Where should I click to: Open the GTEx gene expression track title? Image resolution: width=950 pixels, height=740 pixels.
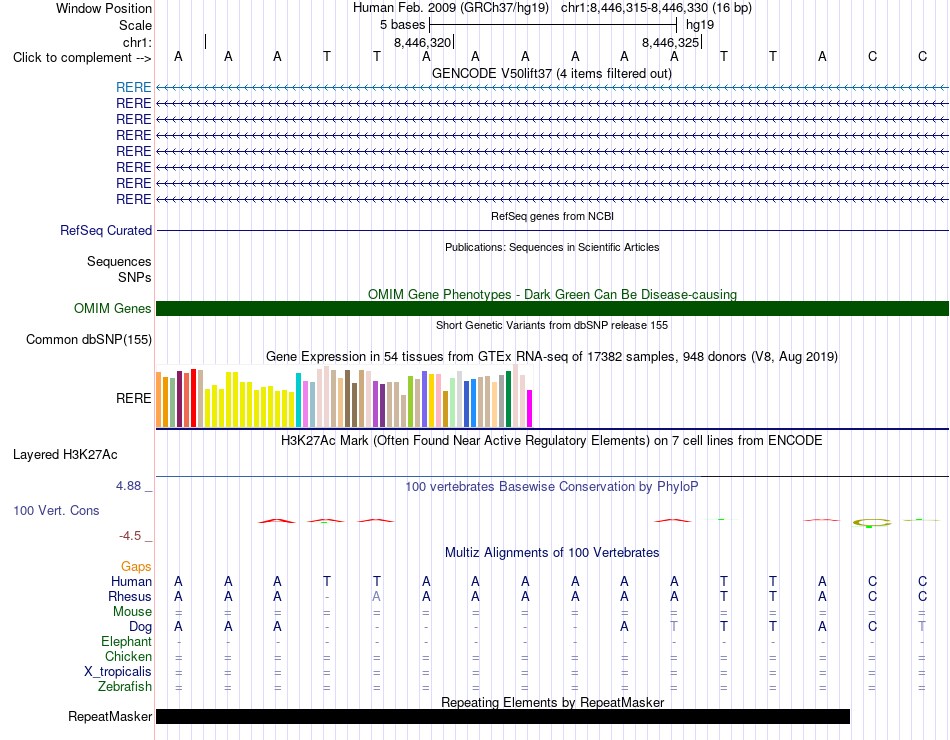click(x=552, y=356)
